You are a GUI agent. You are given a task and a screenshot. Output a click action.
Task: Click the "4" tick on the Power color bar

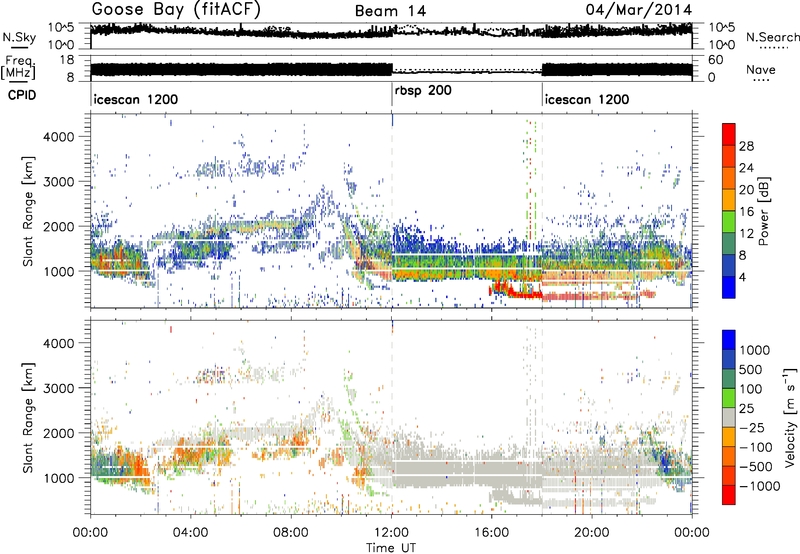point(743,277)
